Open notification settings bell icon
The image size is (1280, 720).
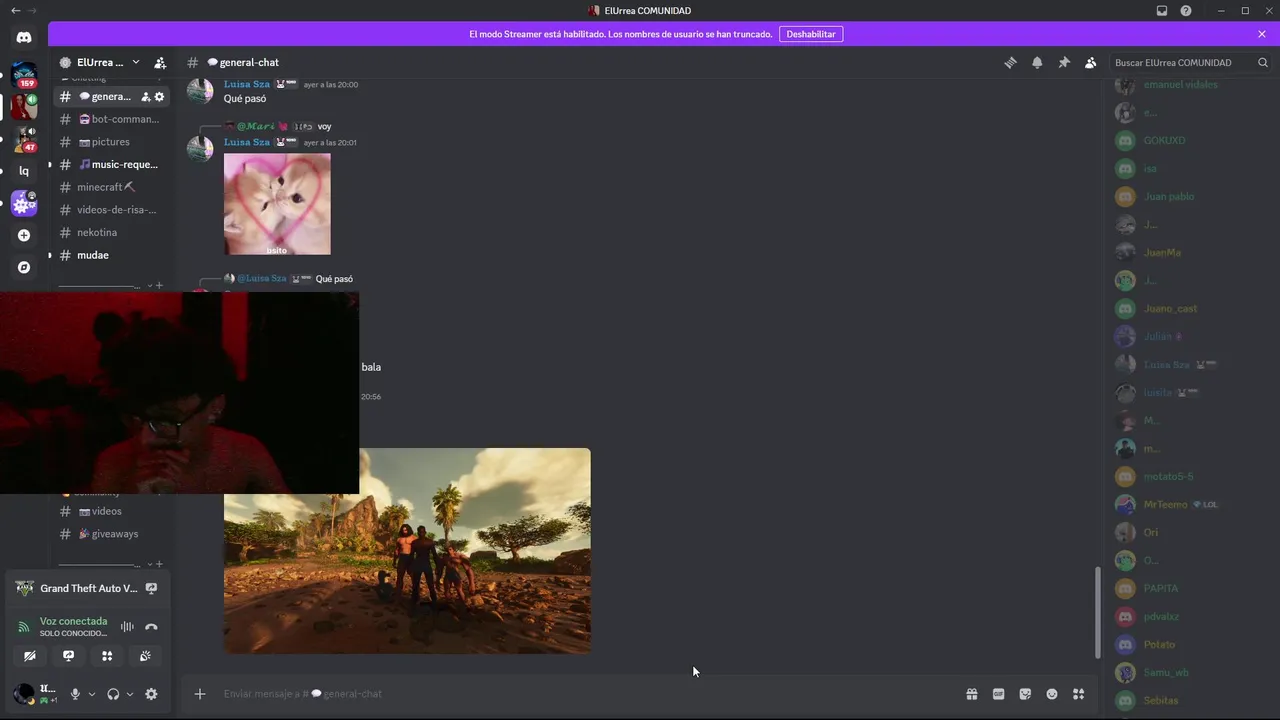[1037, 62]
